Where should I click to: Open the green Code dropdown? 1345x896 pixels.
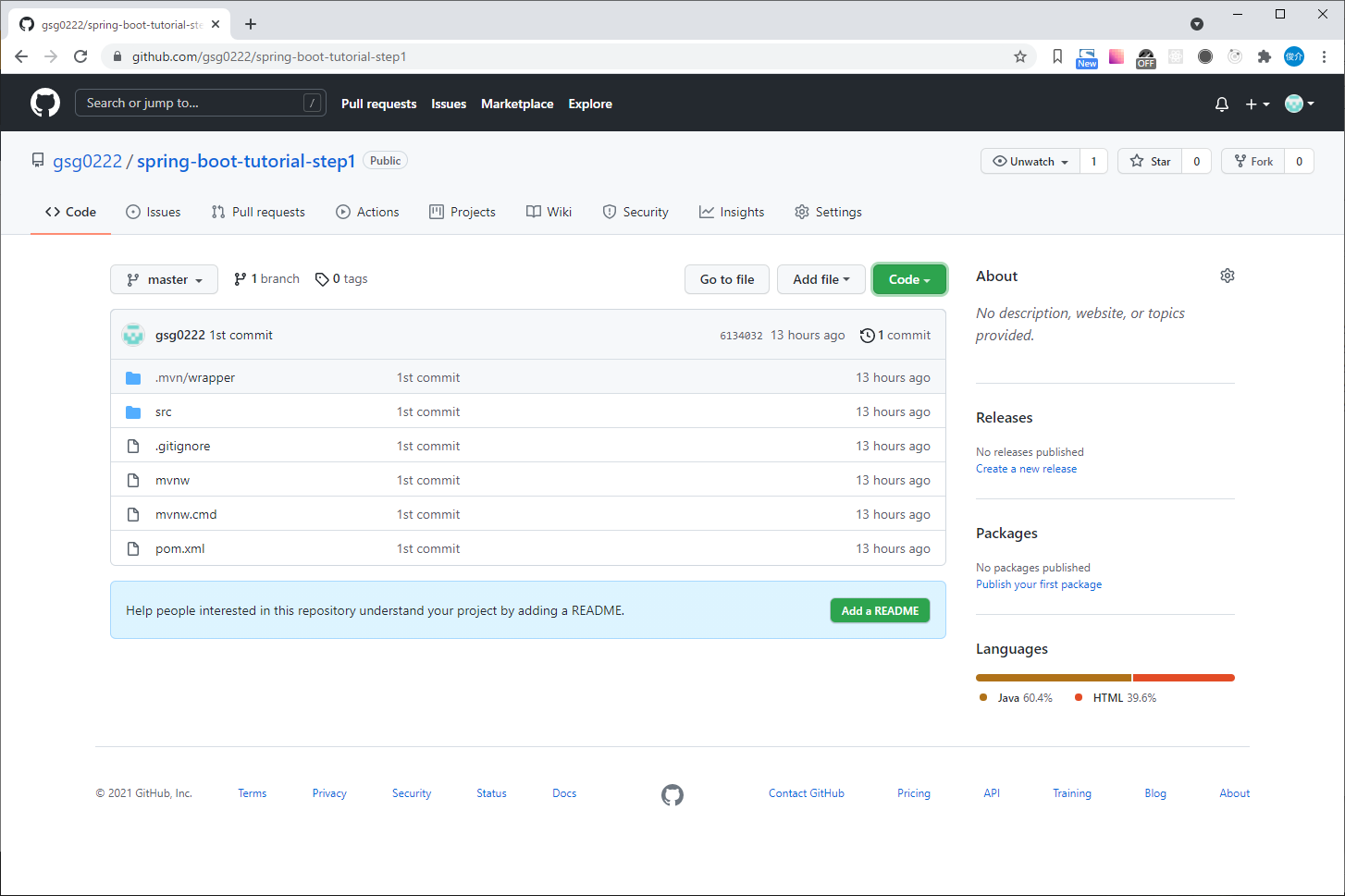coord(908,278)
